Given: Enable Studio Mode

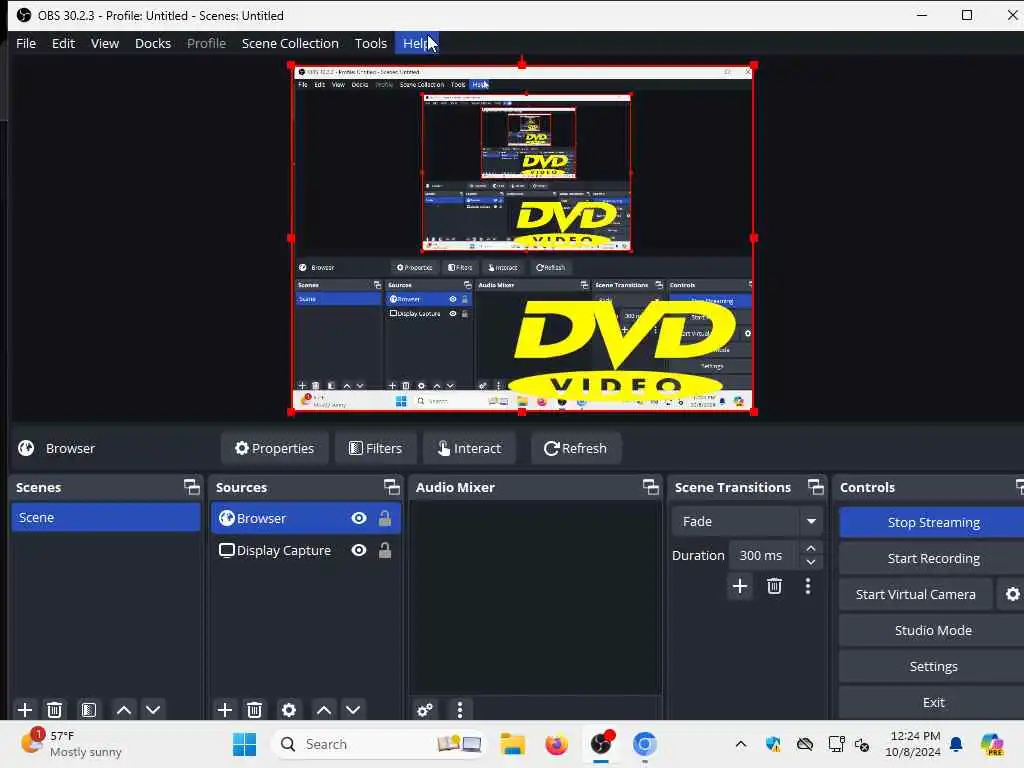Looking at the screenshot, I should [x=933, y=630].
